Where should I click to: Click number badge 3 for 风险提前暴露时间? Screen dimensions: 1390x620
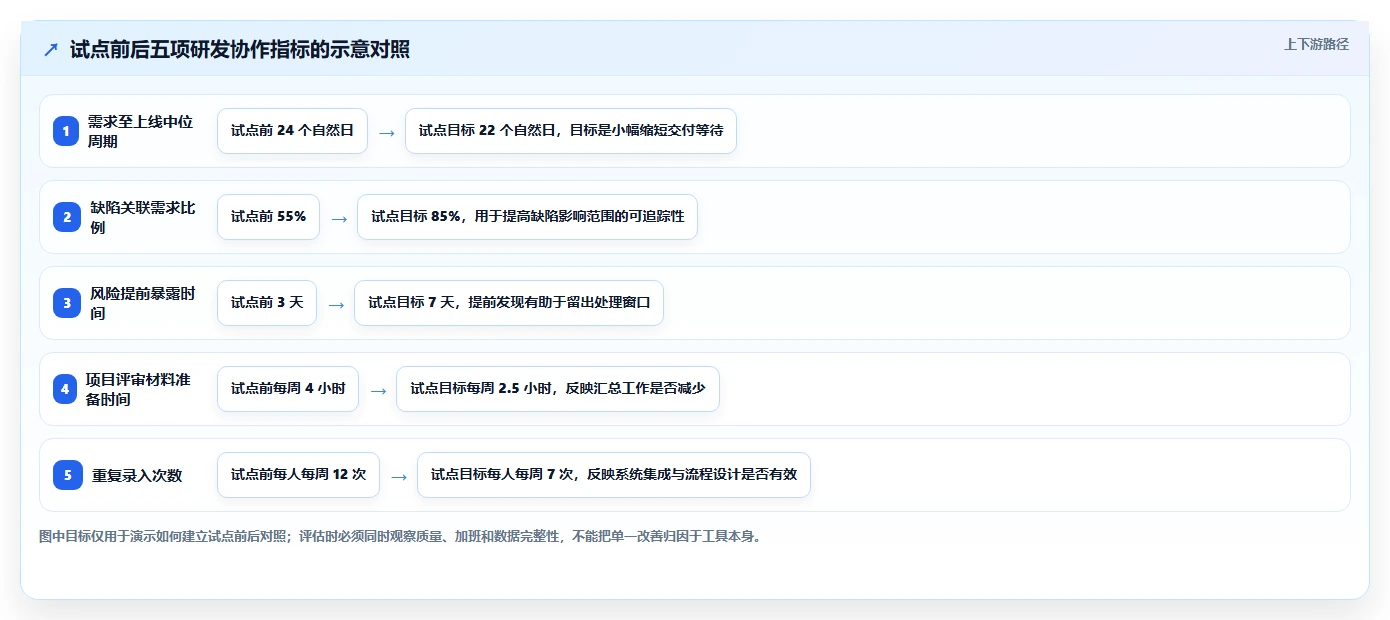[x=66, y=303]
